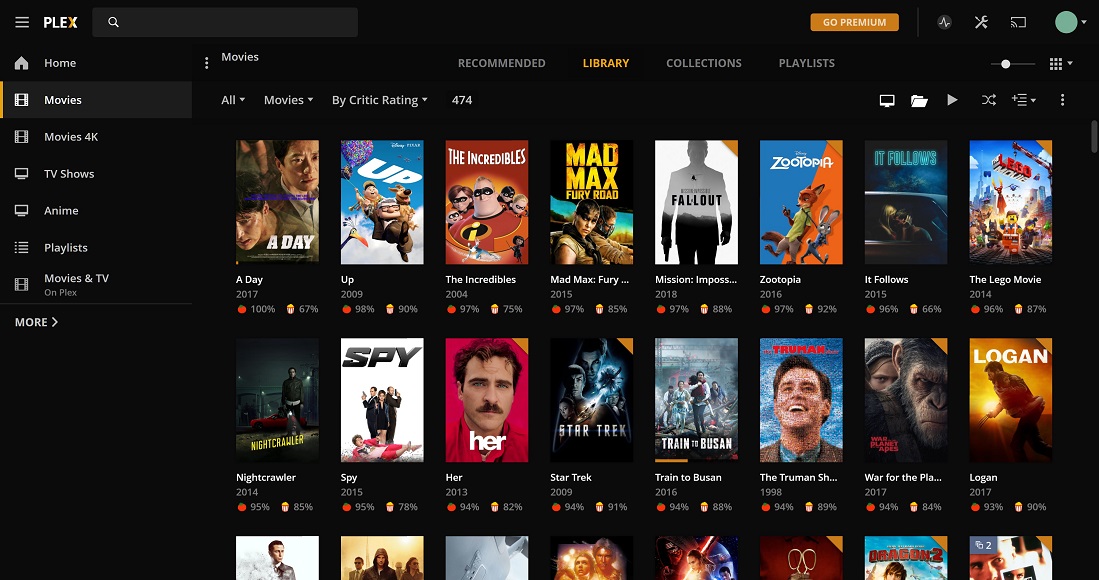The width and height of the screenshot is (1099, 580).
Task: Adjust the poster size slider
Action: (x=1003, y=63)
